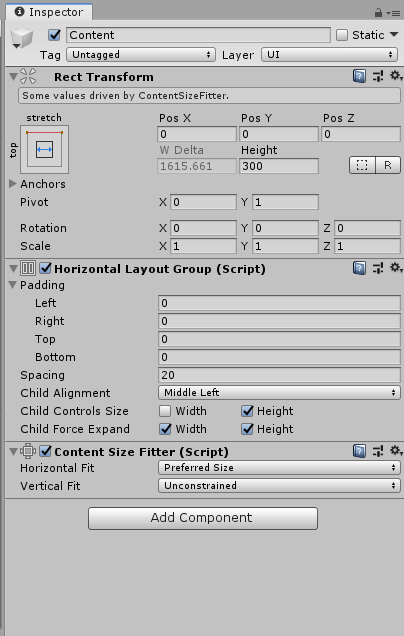The height and width of the screenshot is (636, 404).
Task: Click the anchor preset stretch box
Action: (x=44, y=149)
